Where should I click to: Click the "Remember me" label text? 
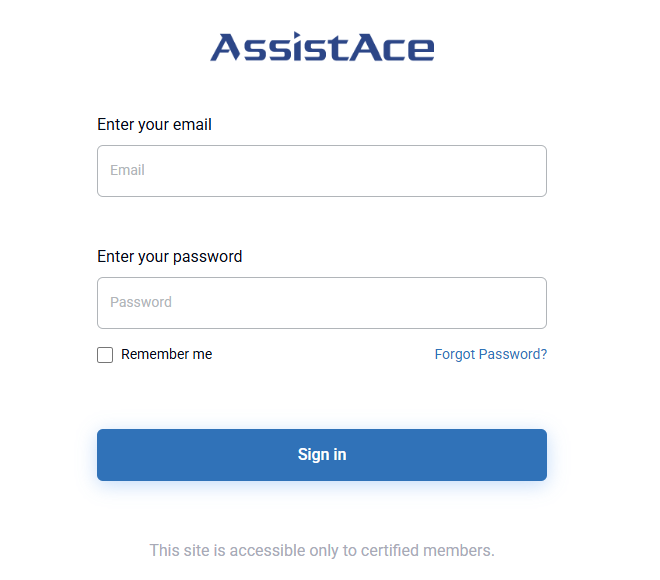point(166,354)
